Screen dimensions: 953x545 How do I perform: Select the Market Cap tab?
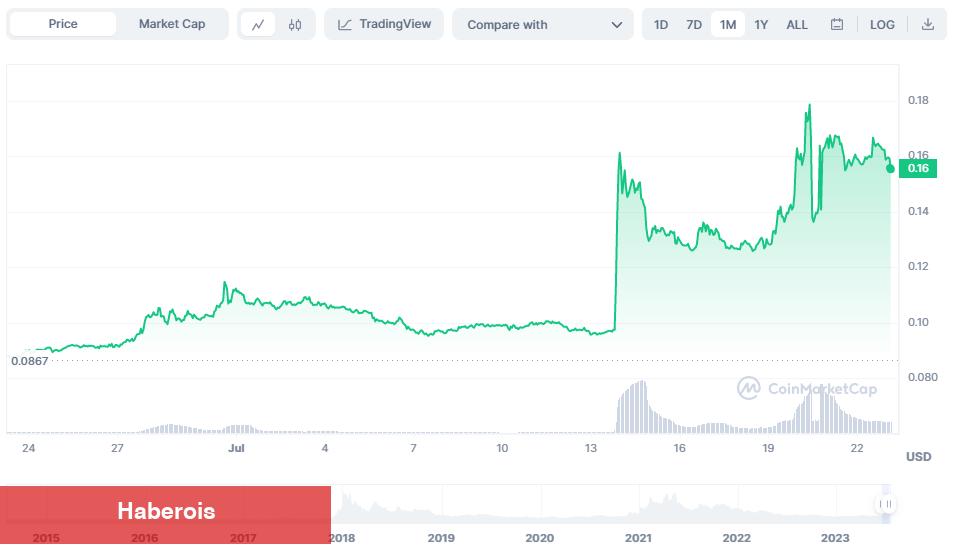[172, 24]
